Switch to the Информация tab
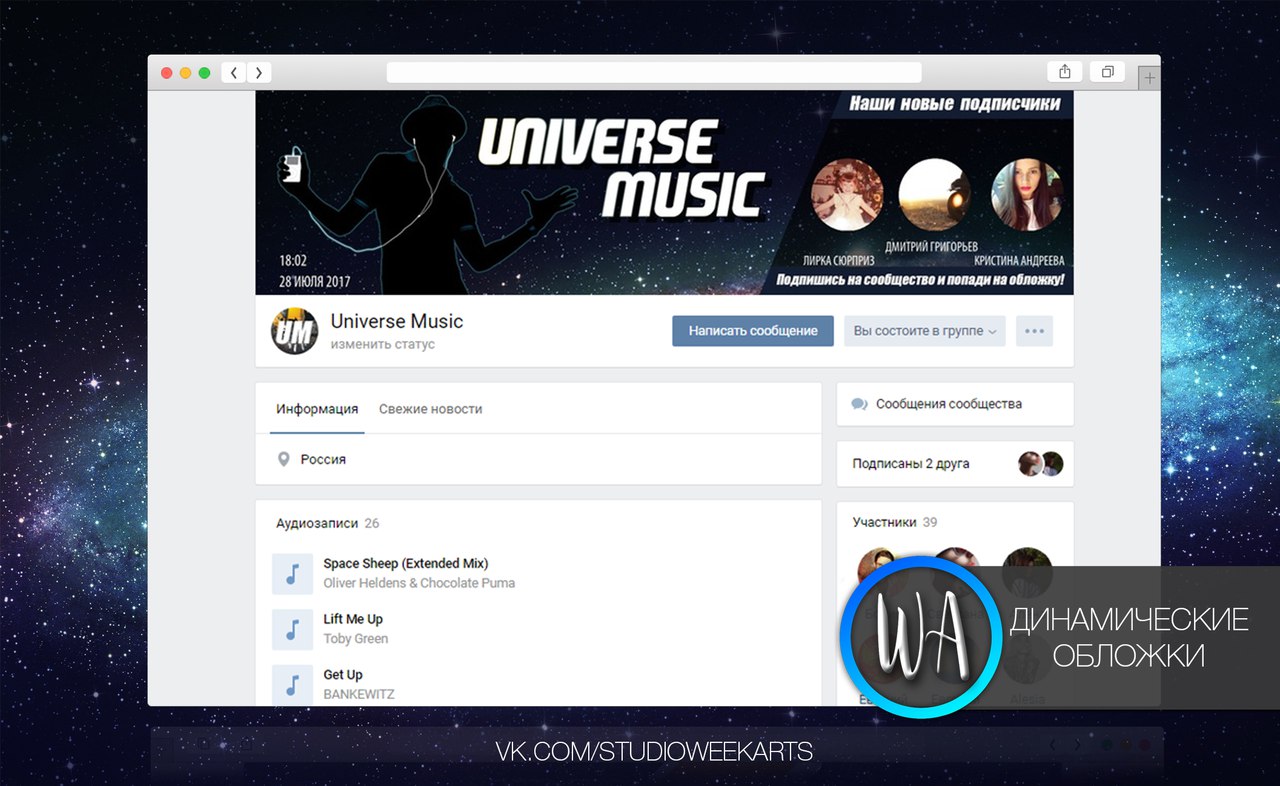Screen dimensions: 1280x786 [317, 409]
